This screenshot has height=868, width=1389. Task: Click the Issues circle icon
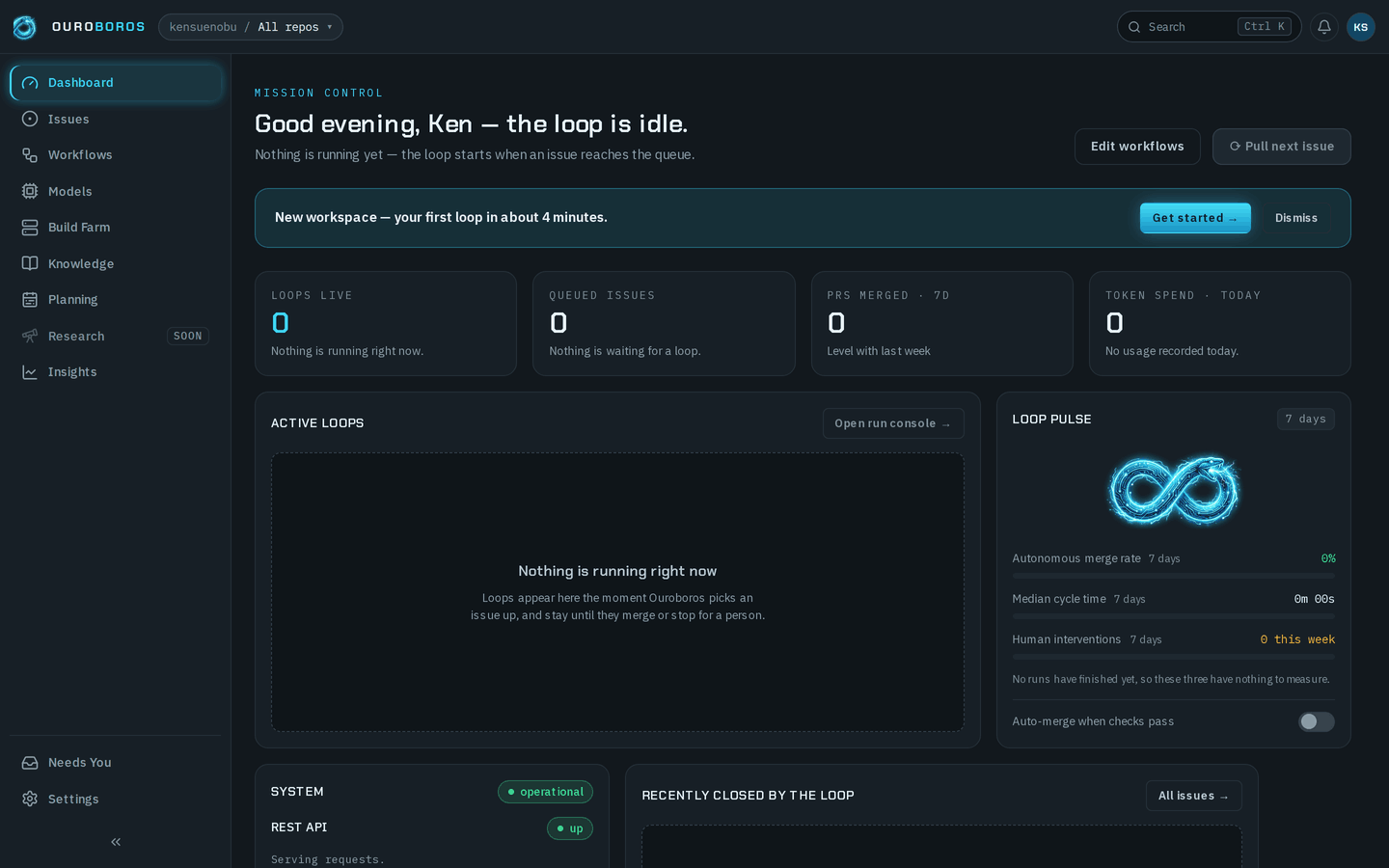[30, 119]
